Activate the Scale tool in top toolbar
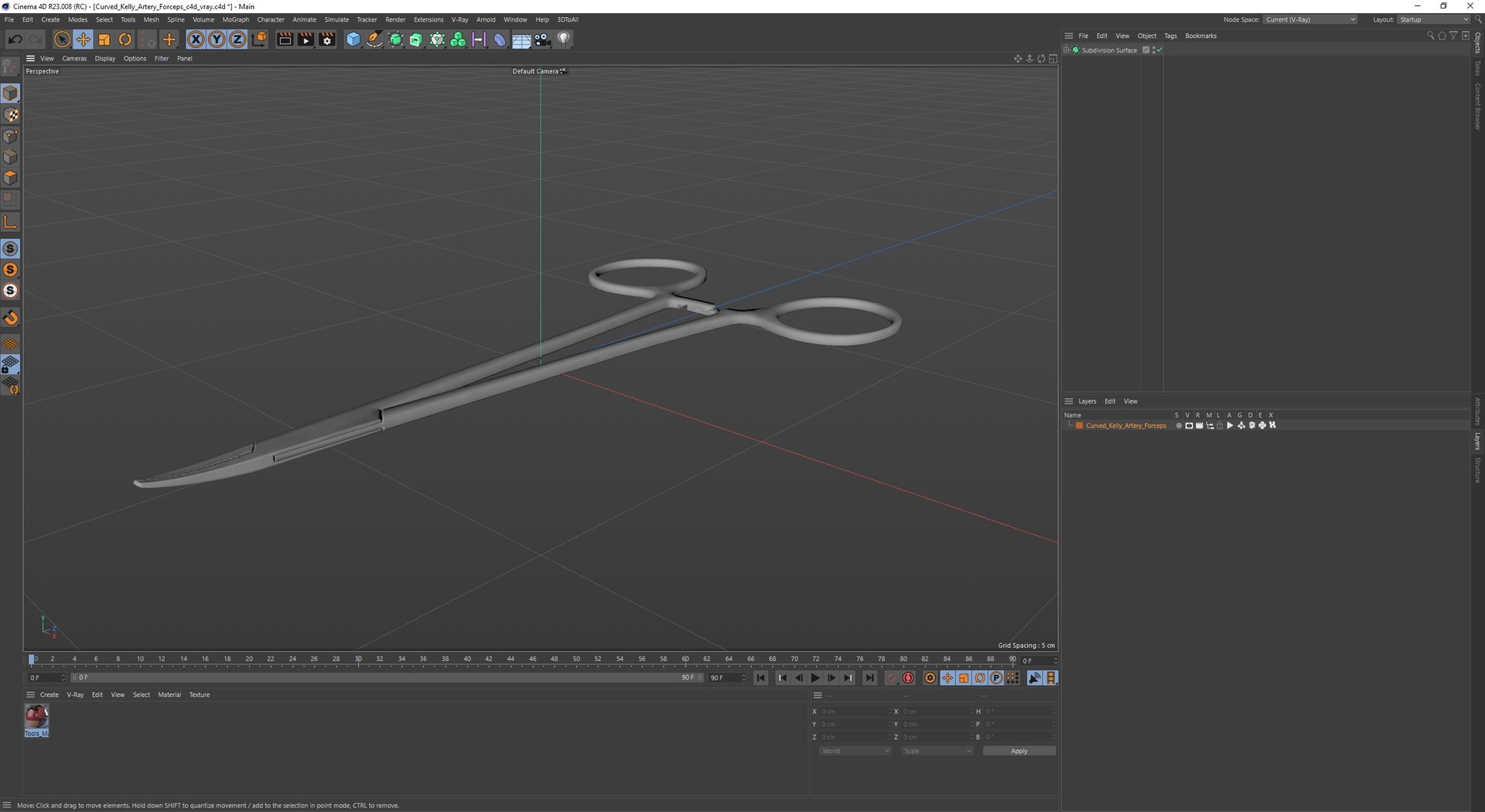The height and width of the screenshot is (812, 1485). 104,39
